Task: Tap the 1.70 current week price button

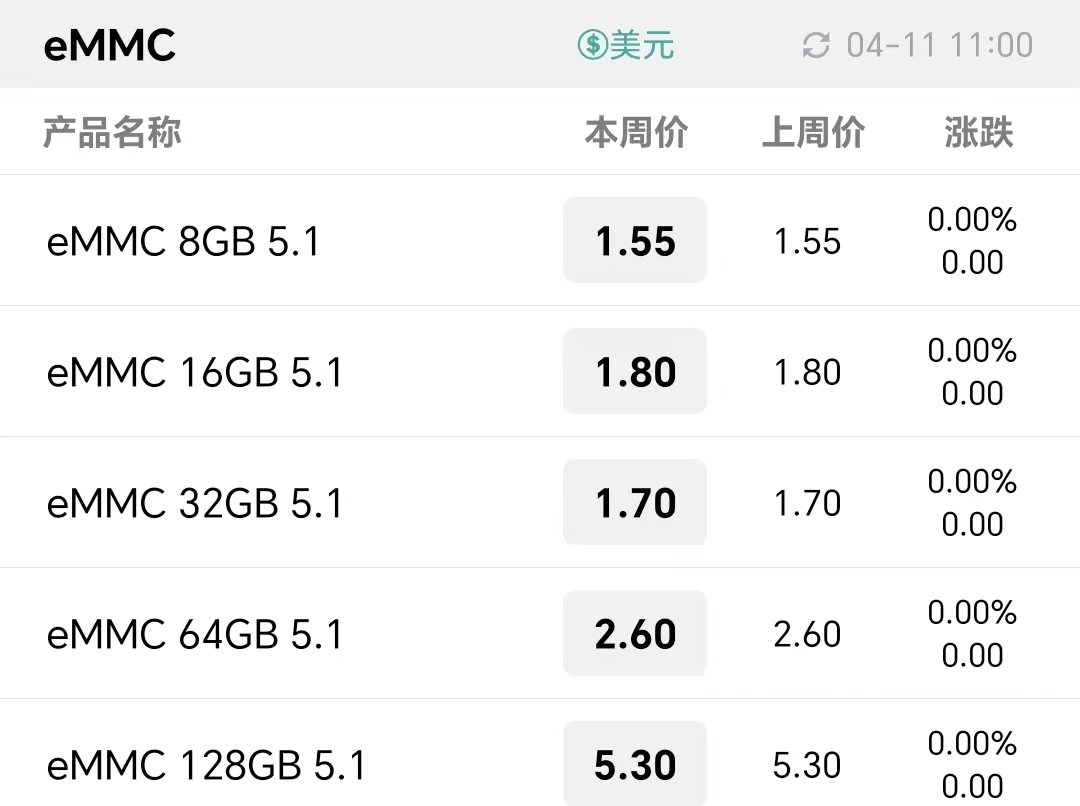Action: click(x=635, y=503)
